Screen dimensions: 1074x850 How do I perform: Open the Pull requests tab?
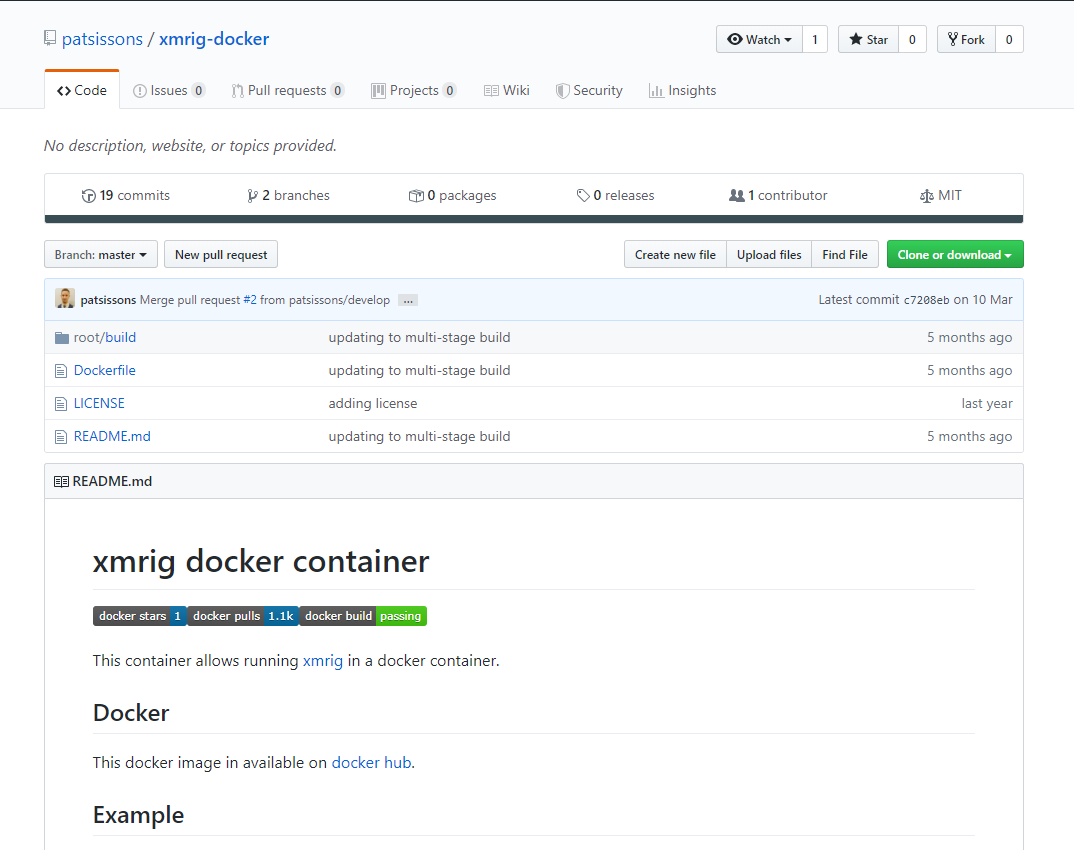click(288, 90)
